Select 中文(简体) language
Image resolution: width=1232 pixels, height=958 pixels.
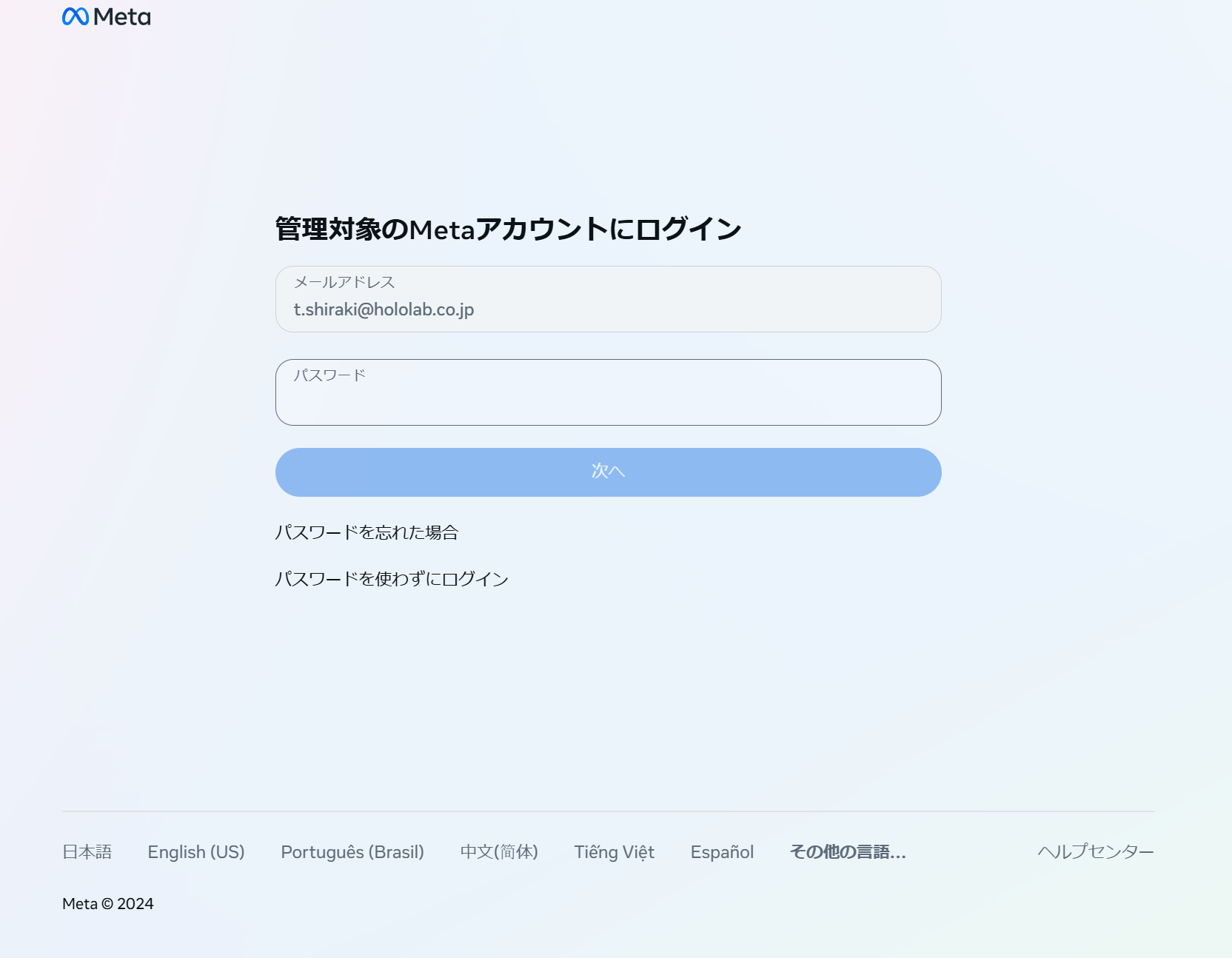(499, 852)
